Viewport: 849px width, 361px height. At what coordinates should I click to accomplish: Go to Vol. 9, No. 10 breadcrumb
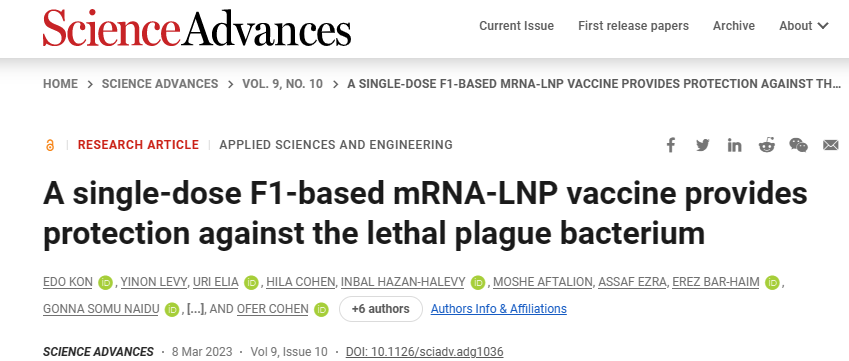point(282,84)
